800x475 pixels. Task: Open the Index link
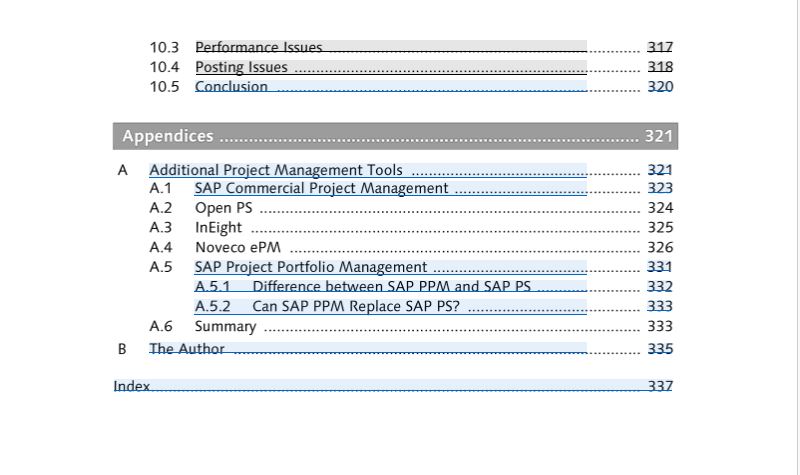pyautogui.click(x=393, y=386)
